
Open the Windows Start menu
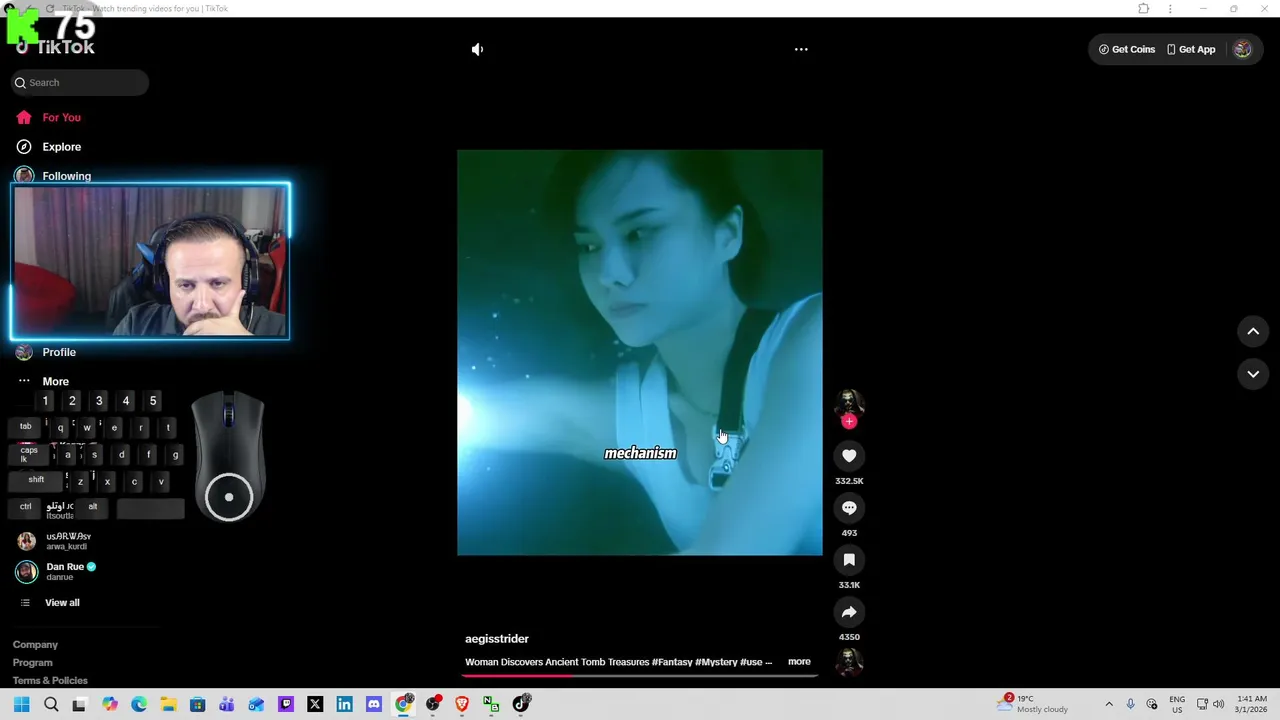tap(21, 705)
